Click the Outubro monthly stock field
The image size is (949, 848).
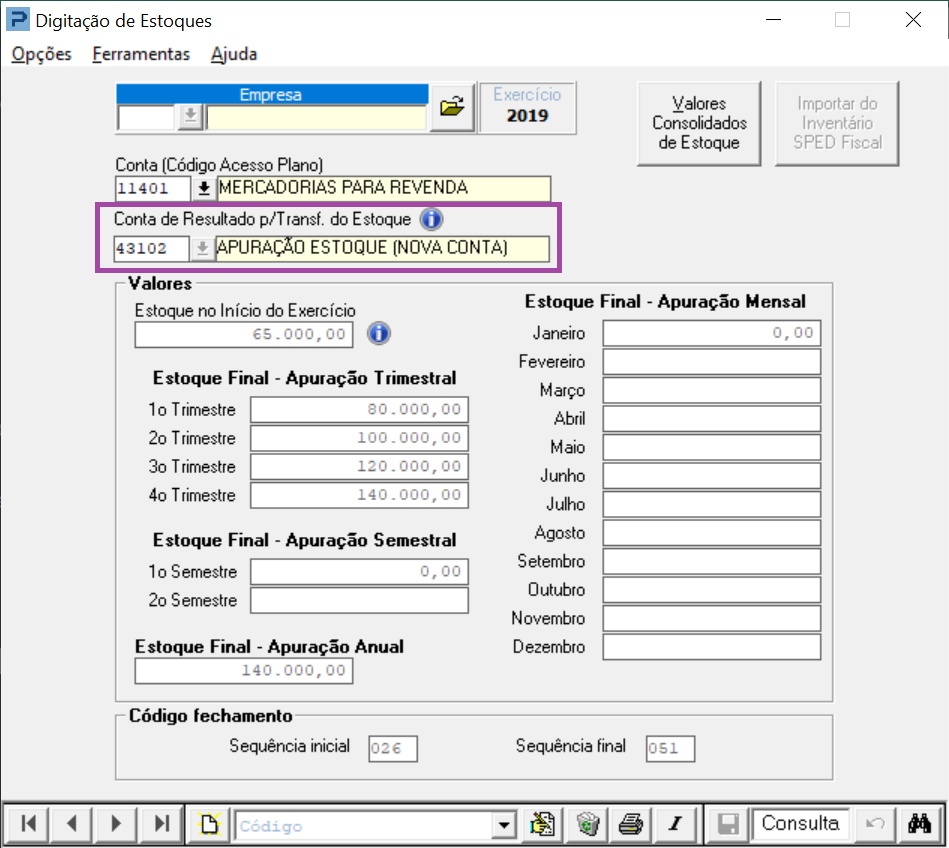pyautogui.click(x=712, y=590)
